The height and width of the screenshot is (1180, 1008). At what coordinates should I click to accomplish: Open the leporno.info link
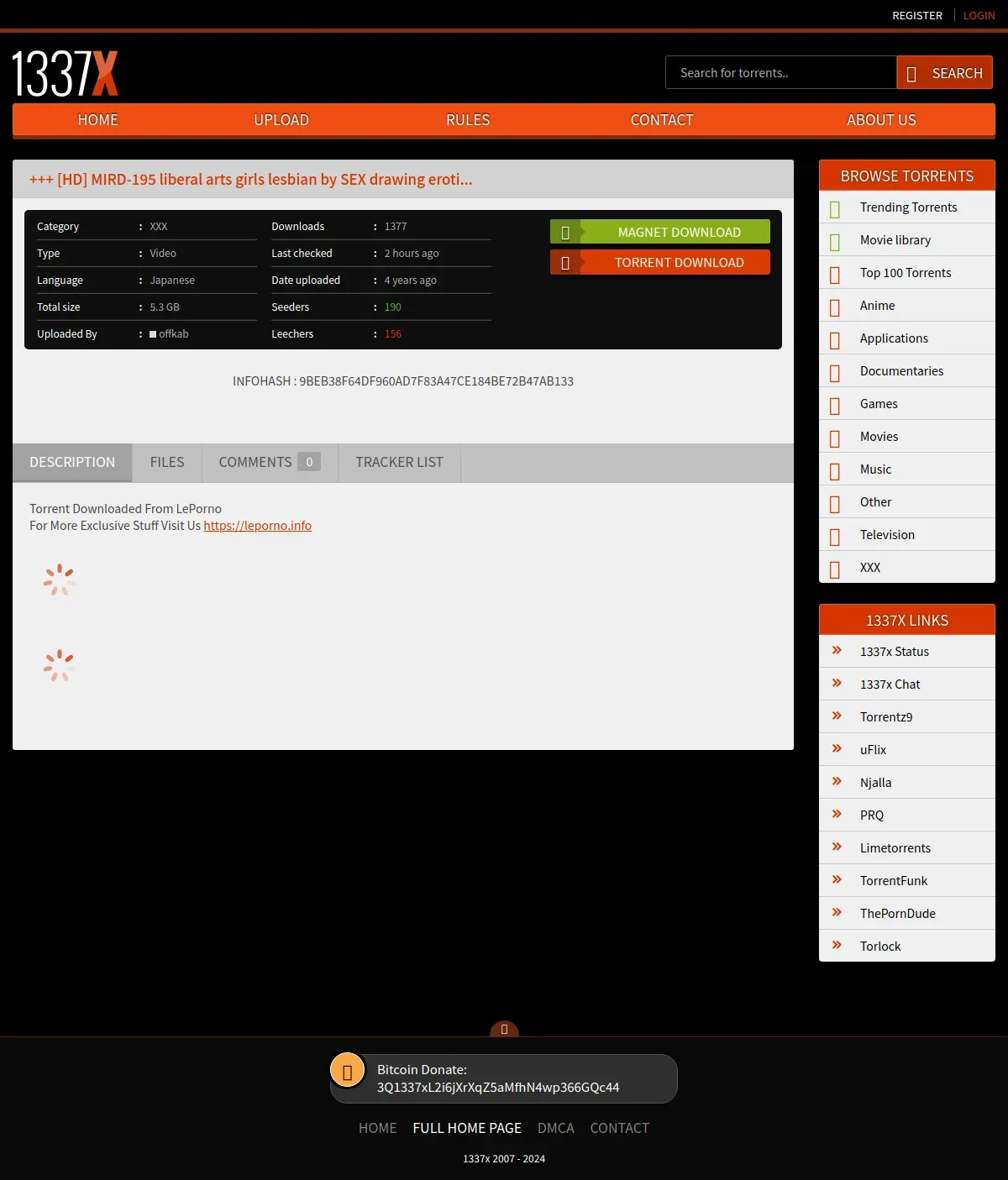click(x=257, y=526)
